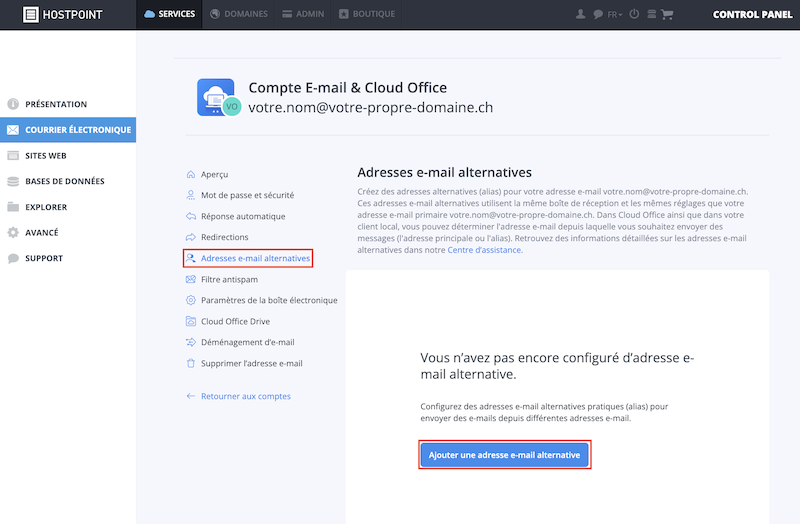
Task: Open the shopping cart icon
Action: pyautogui.click(x=667, y=14)
